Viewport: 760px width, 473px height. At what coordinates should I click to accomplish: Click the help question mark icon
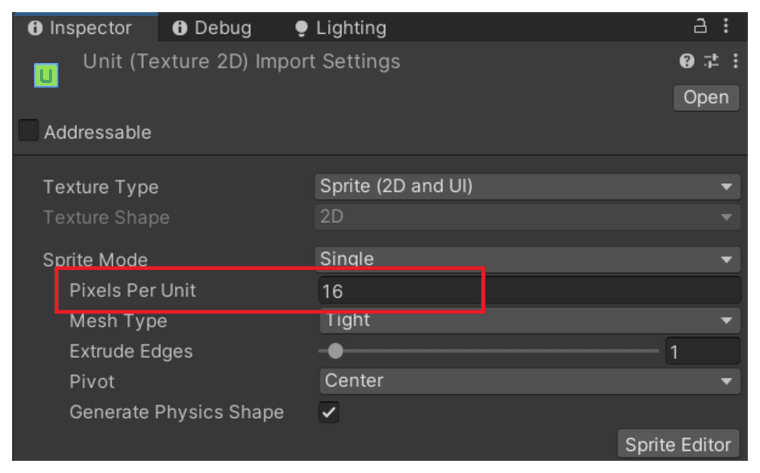pyautogui.click(x=686, y=61)
